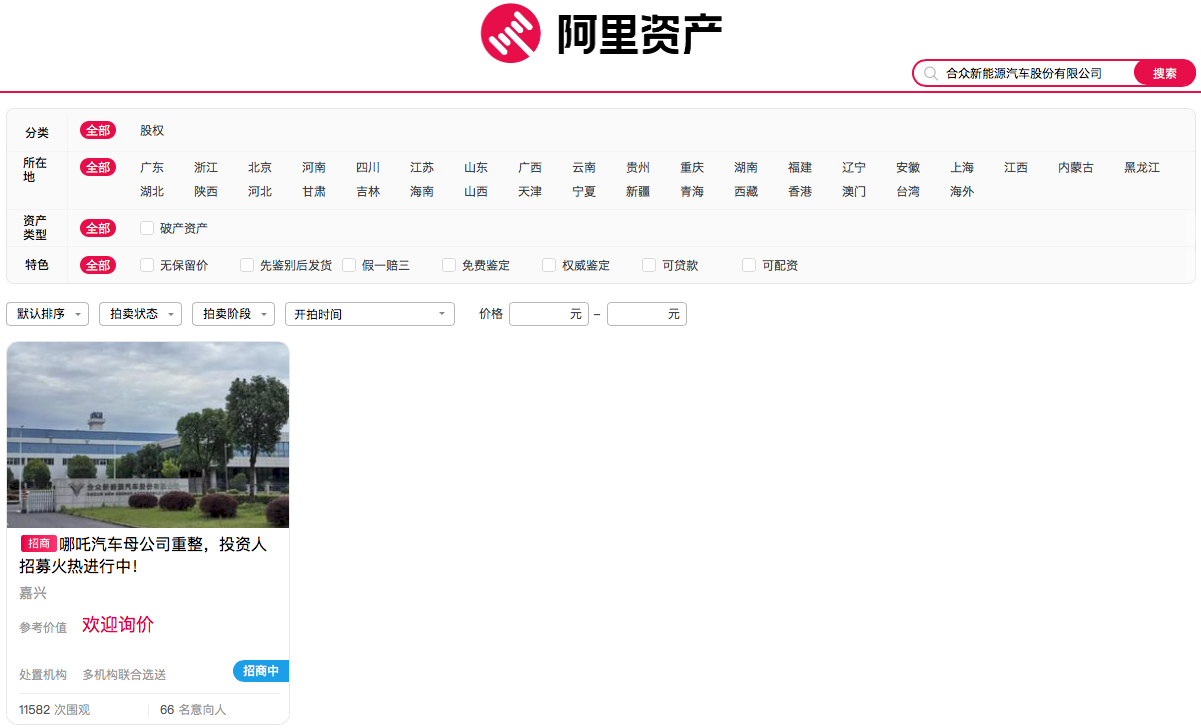This screenshot has height=728, width=1201.
Task: Select 全部 in 所在地 row
Action: [98, 167]
